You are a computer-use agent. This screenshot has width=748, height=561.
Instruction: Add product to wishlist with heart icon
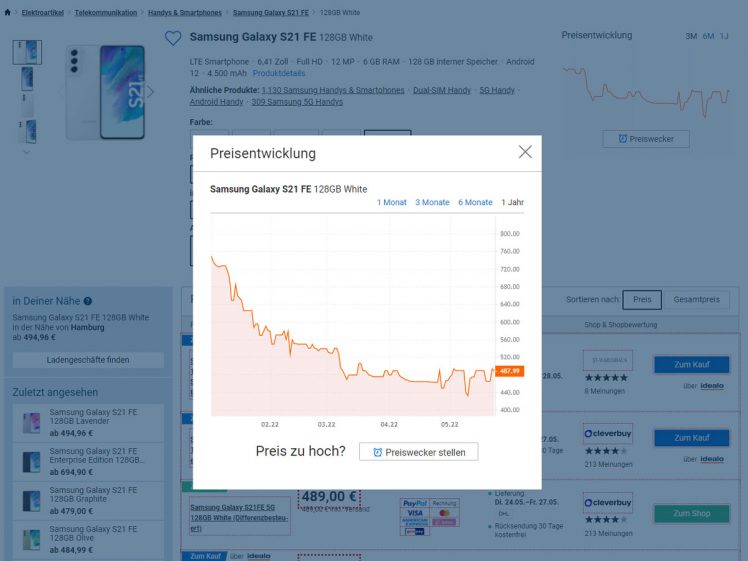[x=173, y=38]
